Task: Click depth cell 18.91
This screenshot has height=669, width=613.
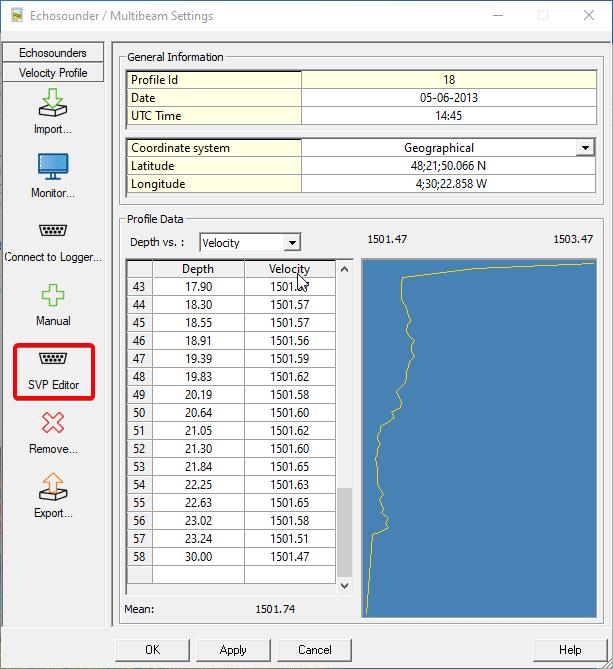Action: [x=198, y=340]
